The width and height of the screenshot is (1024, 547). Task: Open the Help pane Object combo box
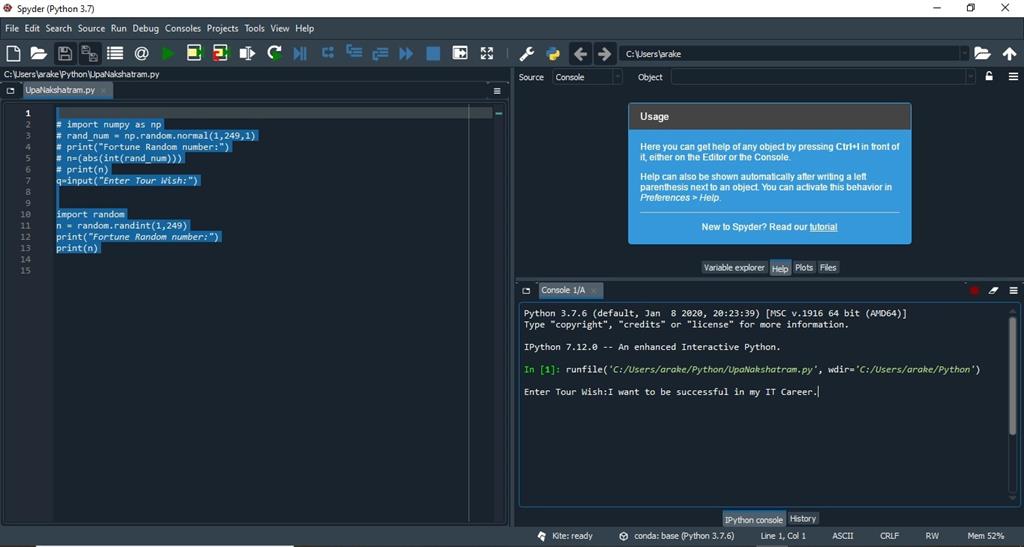pyautogui.click(x=822, y=77)
